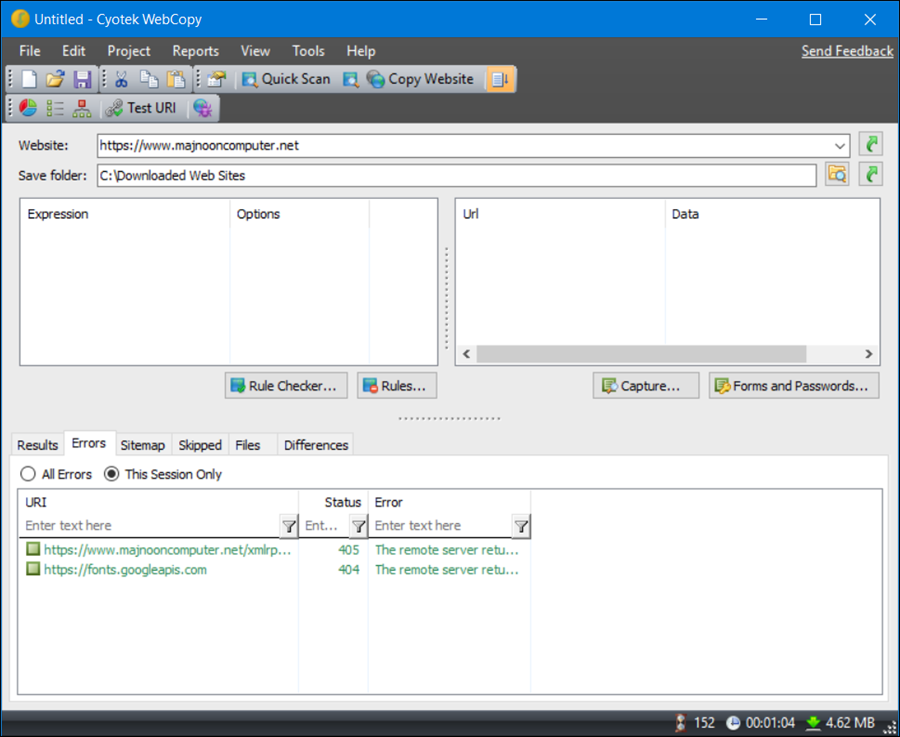Open the Quick Scan tool

point(286,79)
